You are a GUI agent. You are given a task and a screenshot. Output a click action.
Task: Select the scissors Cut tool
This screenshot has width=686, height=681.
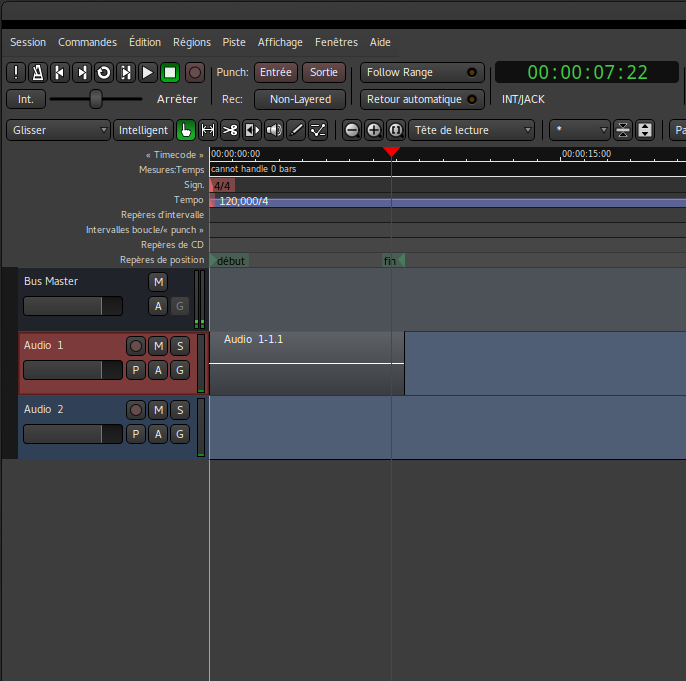point(230,130)
